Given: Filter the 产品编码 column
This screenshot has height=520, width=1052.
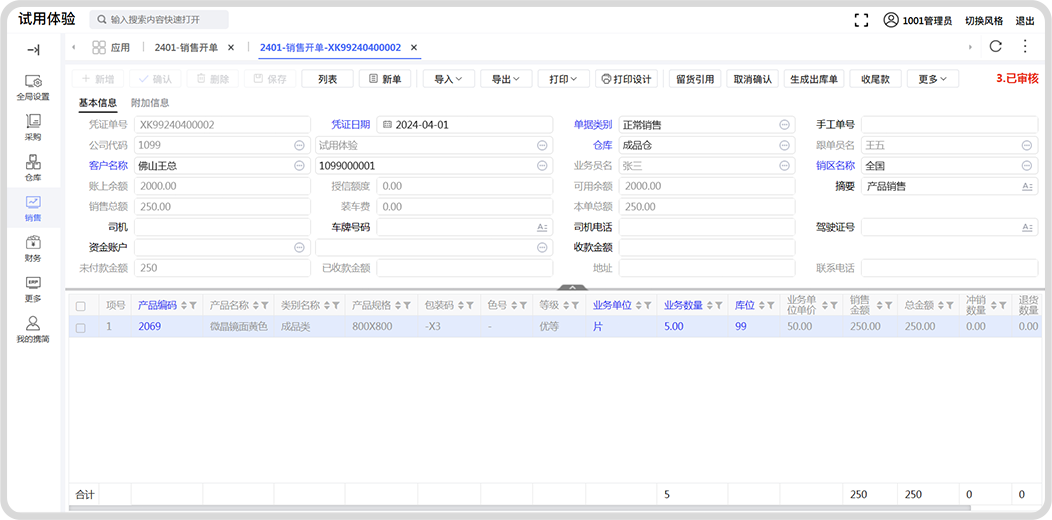Looking at the screenshot, I should click(193, 305).
